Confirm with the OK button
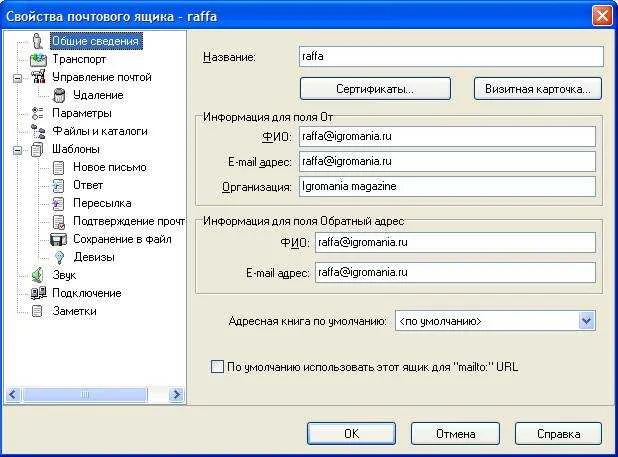618x457 pixels. (x=351, y=434)
